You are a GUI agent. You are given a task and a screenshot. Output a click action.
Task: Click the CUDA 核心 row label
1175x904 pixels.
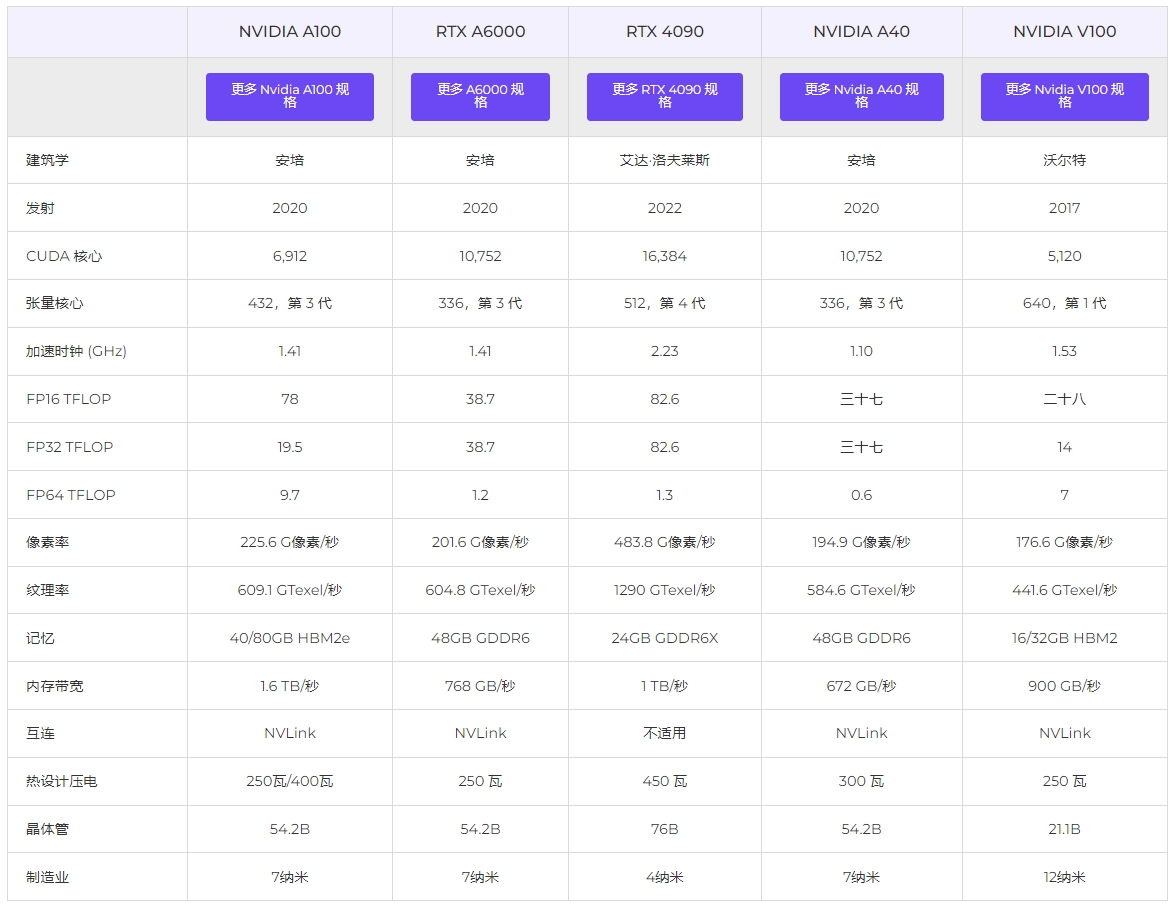tap(60, 255)
